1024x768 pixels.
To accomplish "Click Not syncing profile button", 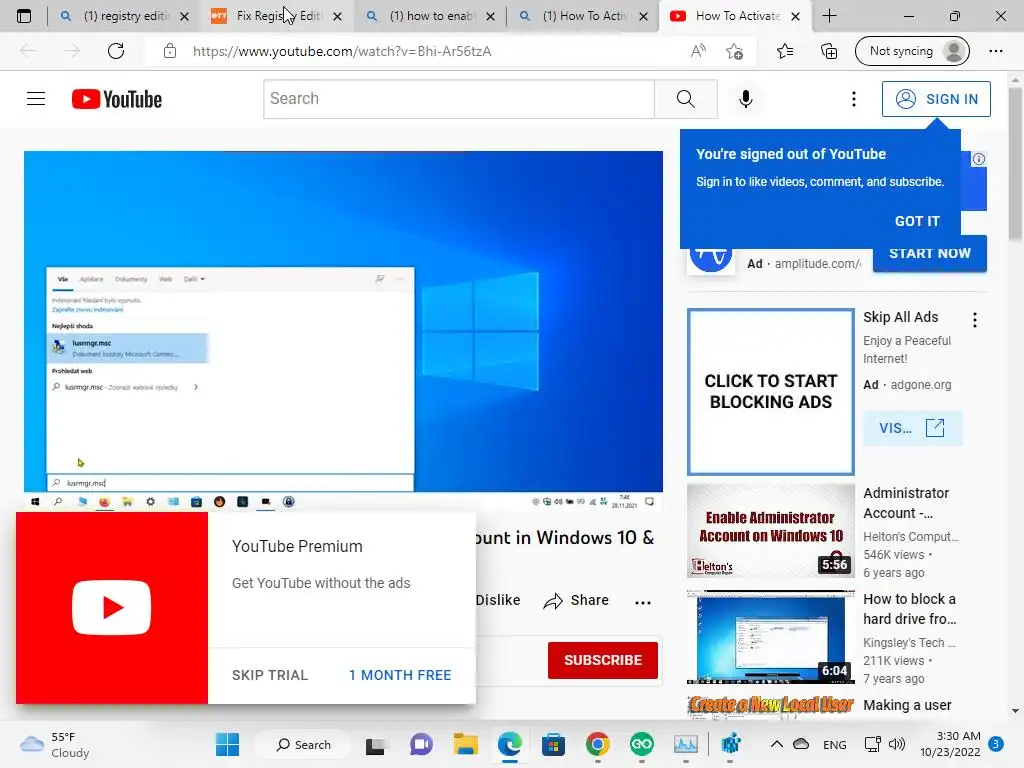I will coord(912,51).
